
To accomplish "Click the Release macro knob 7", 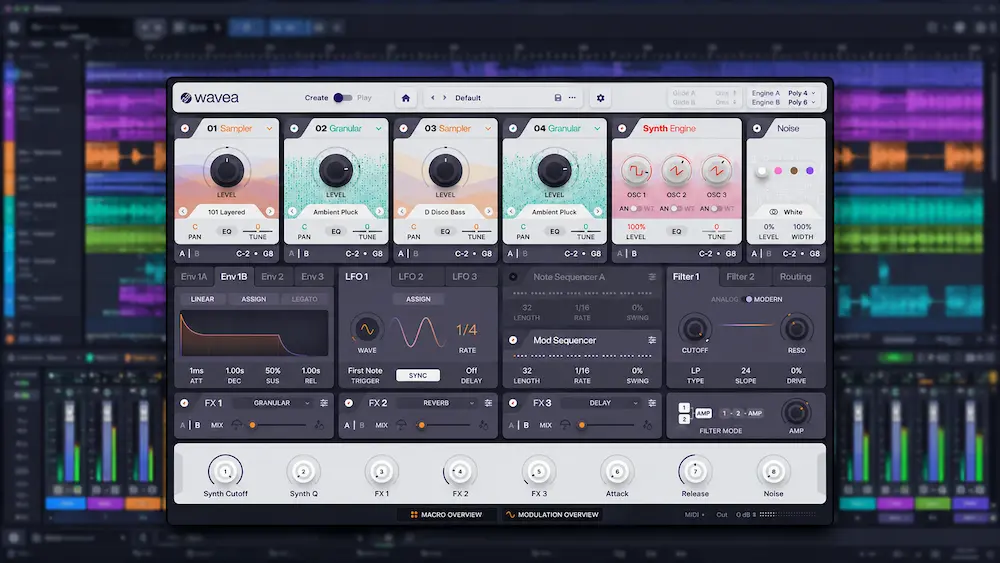I will tap(695, 472).
